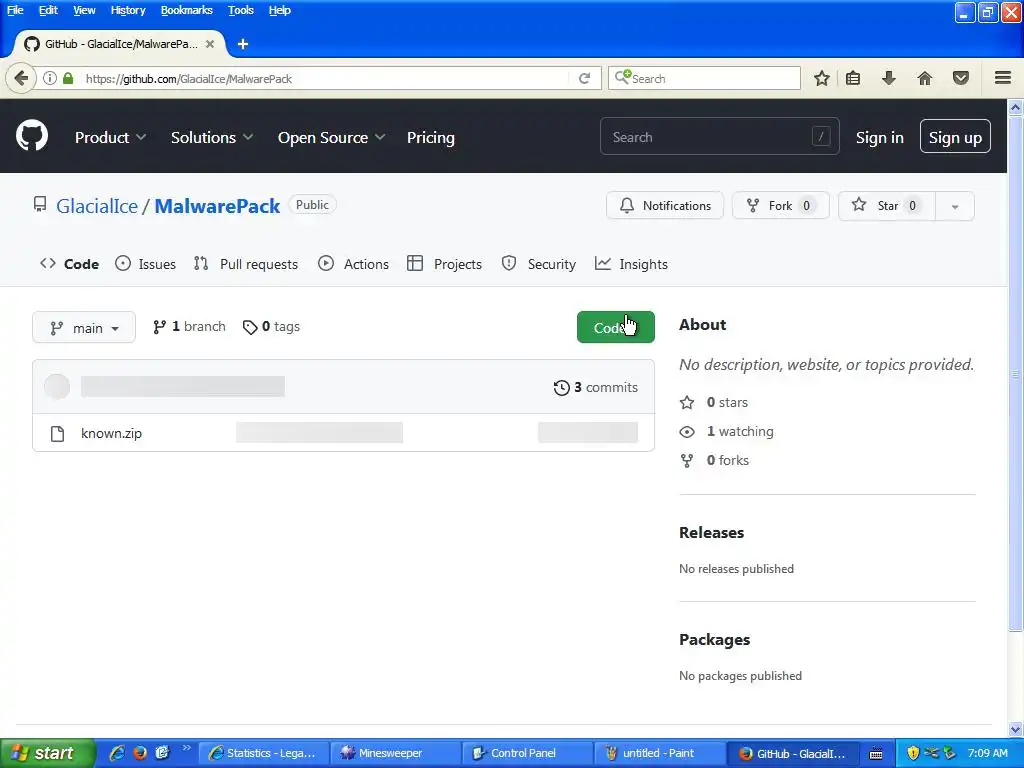Click the browser URL address bar
The height and width of the screenshot is (768, 1024).
coord(327,78)
